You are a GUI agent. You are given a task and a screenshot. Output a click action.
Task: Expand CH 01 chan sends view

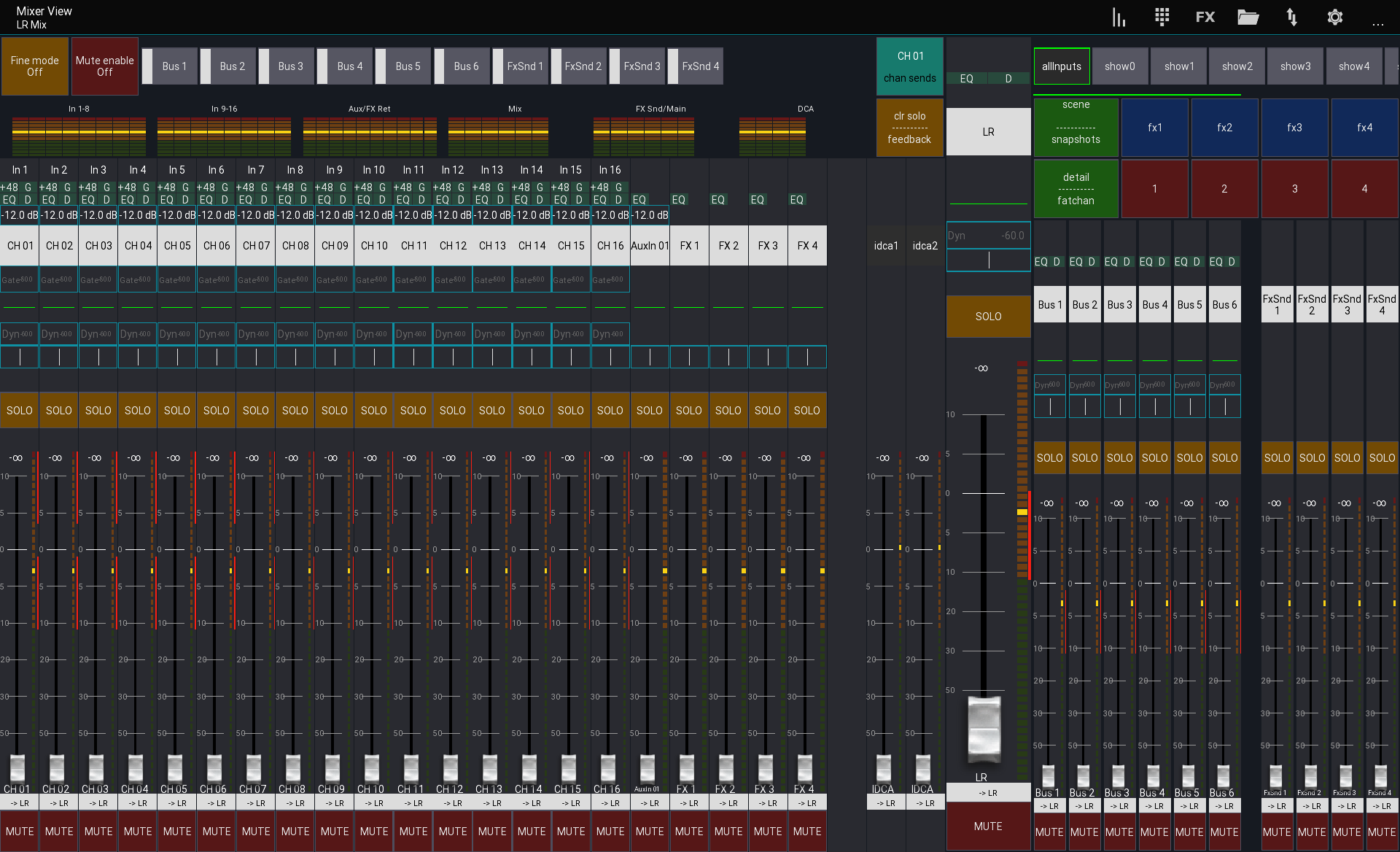909,66
